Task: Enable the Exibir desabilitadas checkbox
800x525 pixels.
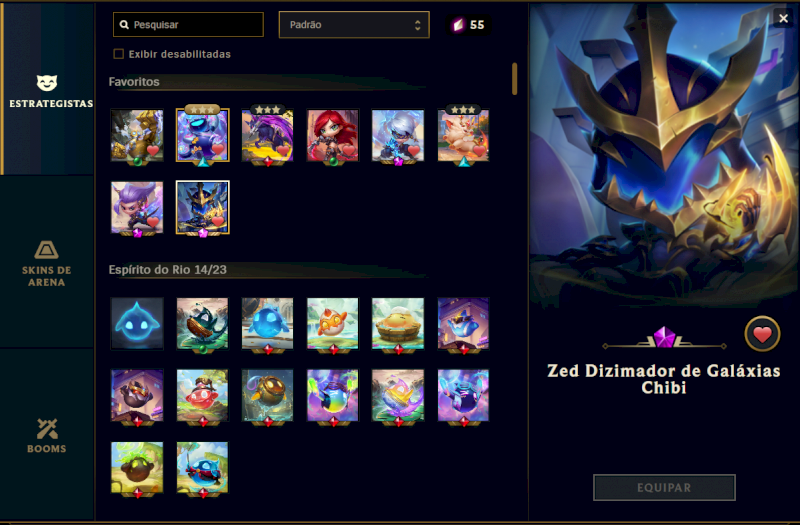Action: 118,54
